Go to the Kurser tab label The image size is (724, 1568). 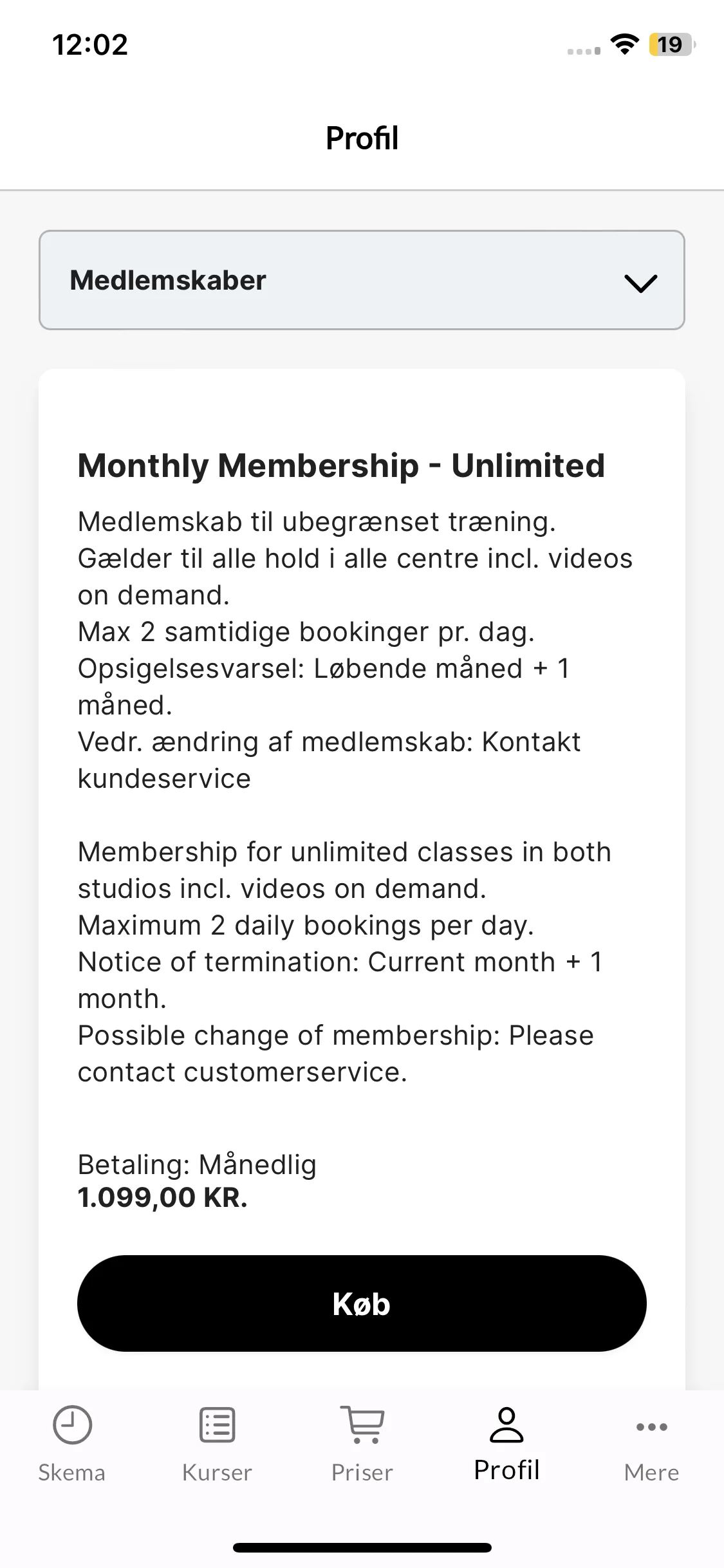[x=217, y=1473]
